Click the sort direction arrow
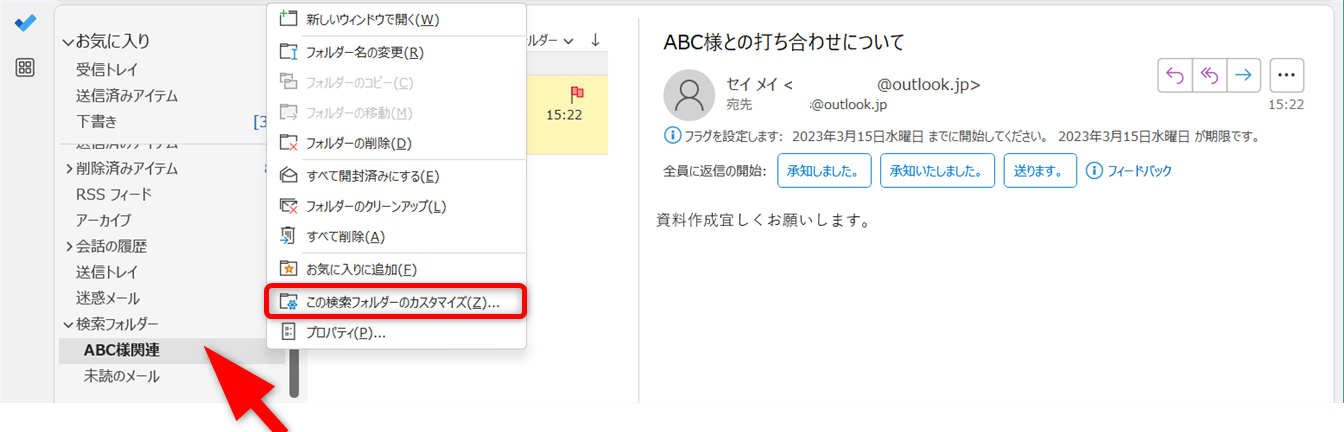1344x432 pixels. click(595, 40)
